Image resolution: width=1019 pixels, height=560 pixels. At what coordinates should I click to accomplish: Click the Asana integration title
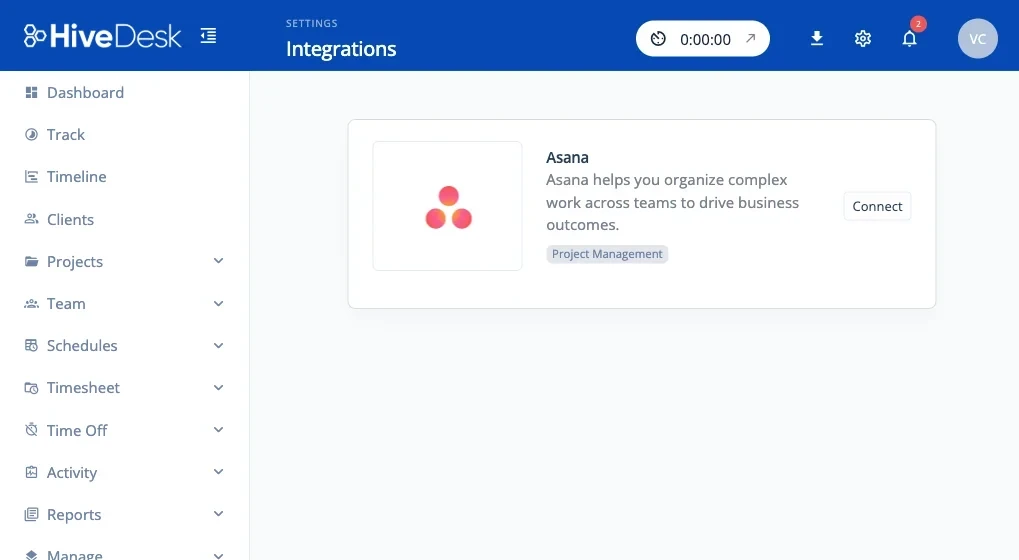567,157
